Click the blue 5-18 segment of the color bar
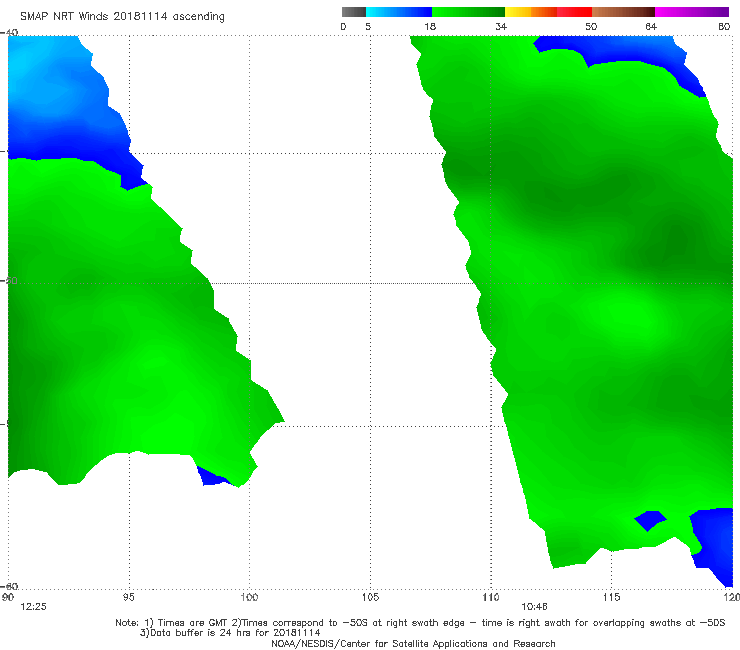This screenshot has height=650, width=740. 399,12
